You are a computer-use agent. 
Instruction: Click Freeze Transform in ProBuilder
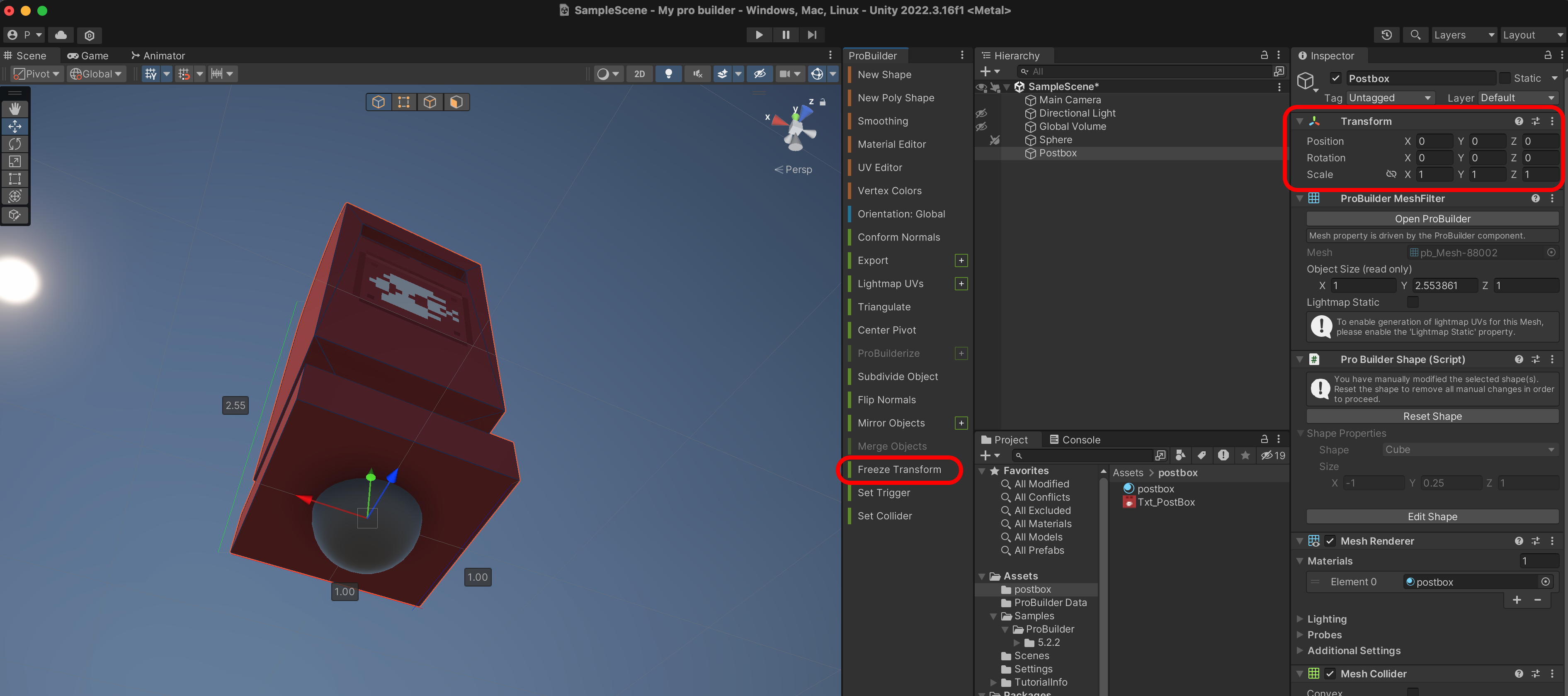(x=898, y=469)
